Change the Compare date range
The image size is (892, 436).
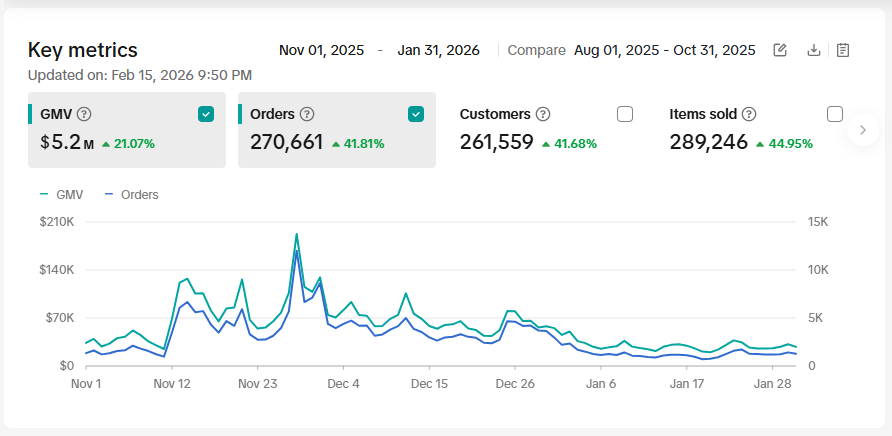tap(664, 50)
